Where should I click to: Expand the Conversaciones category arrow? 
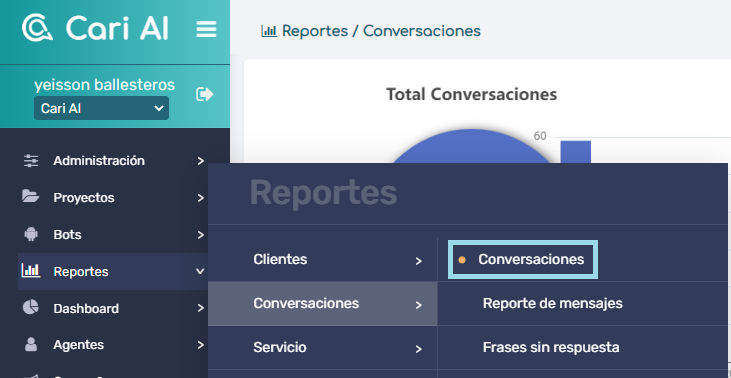(418, 305)
